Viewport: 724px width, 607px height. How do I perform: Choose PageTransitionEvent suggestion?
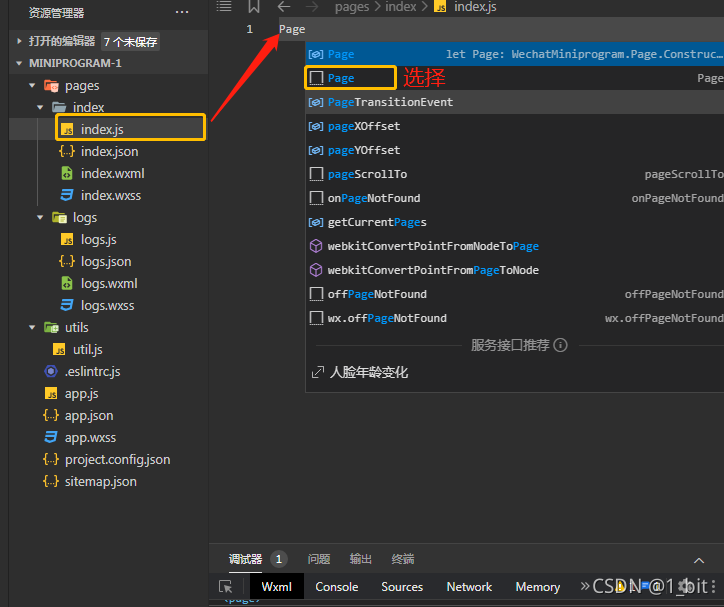[x=515, y=102]
